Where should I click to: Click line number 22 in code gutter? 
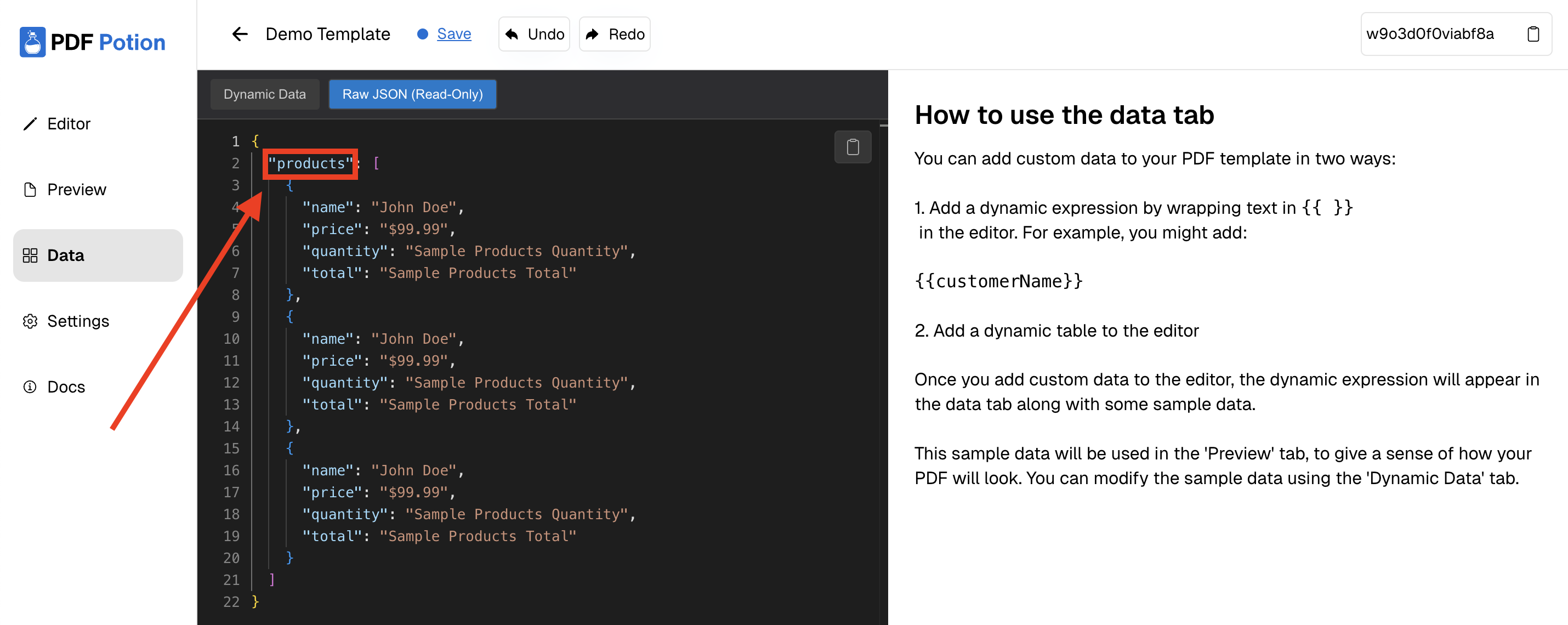[231, 601]
